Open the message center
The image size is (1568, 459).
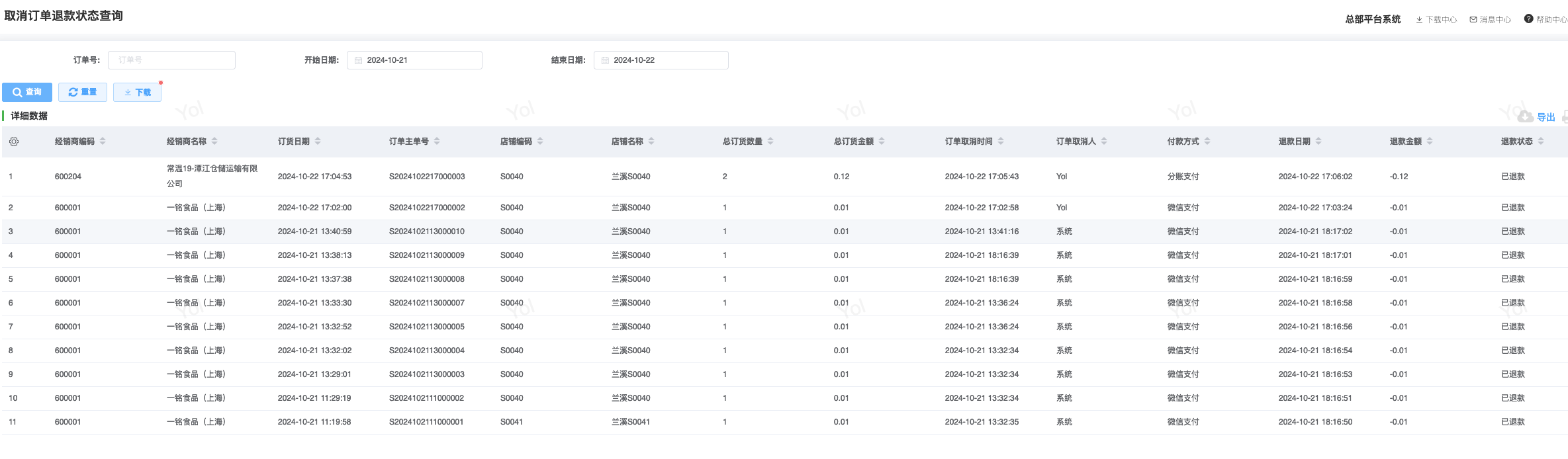(x=1491, y=20)
